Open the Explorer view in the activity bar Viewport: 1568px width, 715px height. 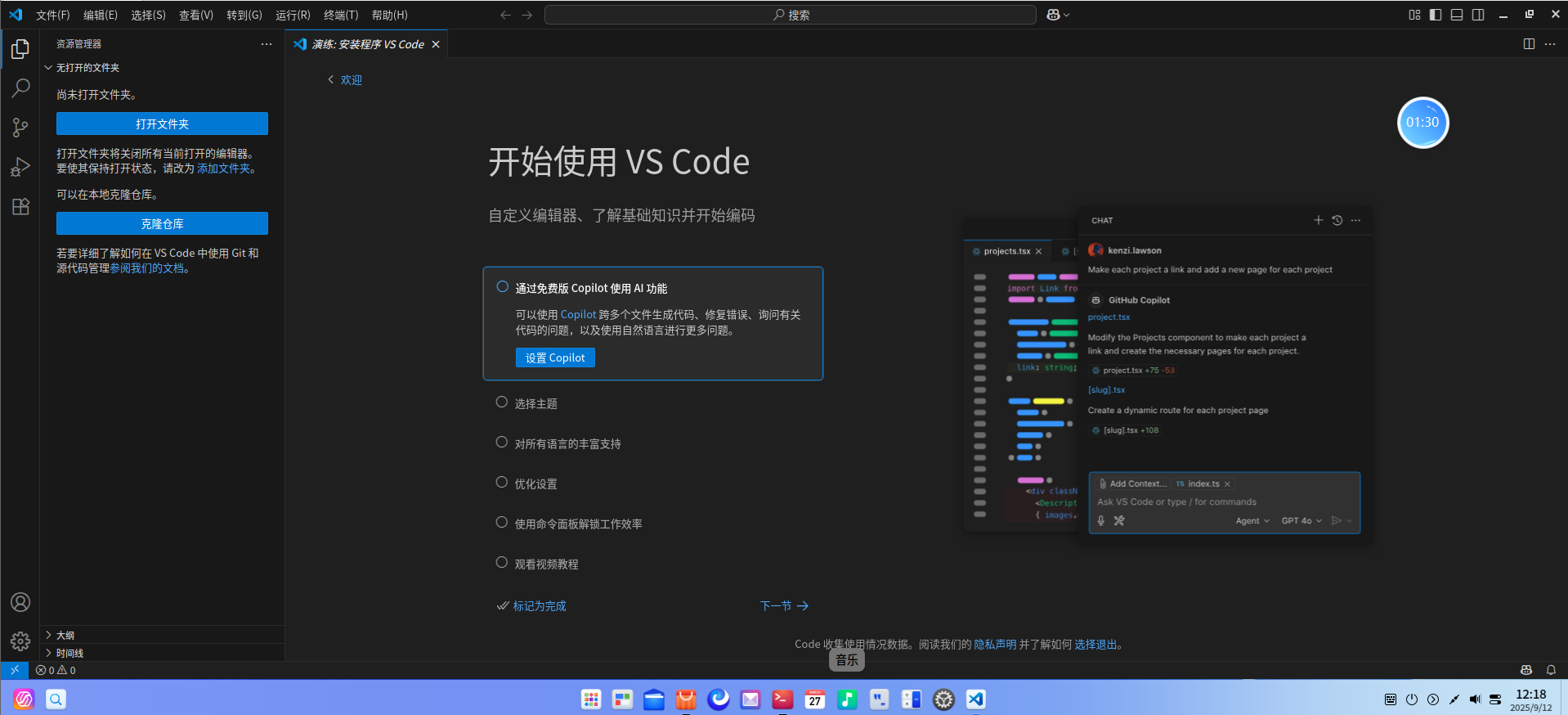click(20, 49)
